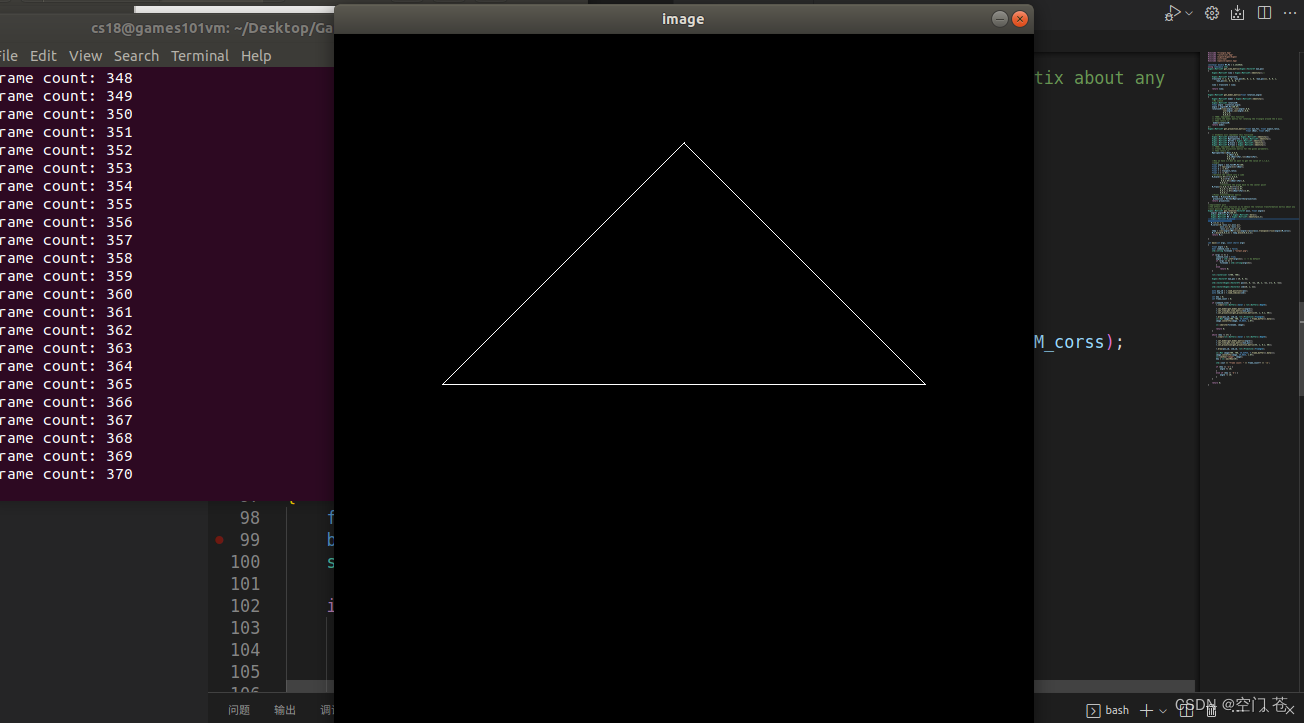
Task: Click the gear icon in the editor toolbar
Action: 1212,13
